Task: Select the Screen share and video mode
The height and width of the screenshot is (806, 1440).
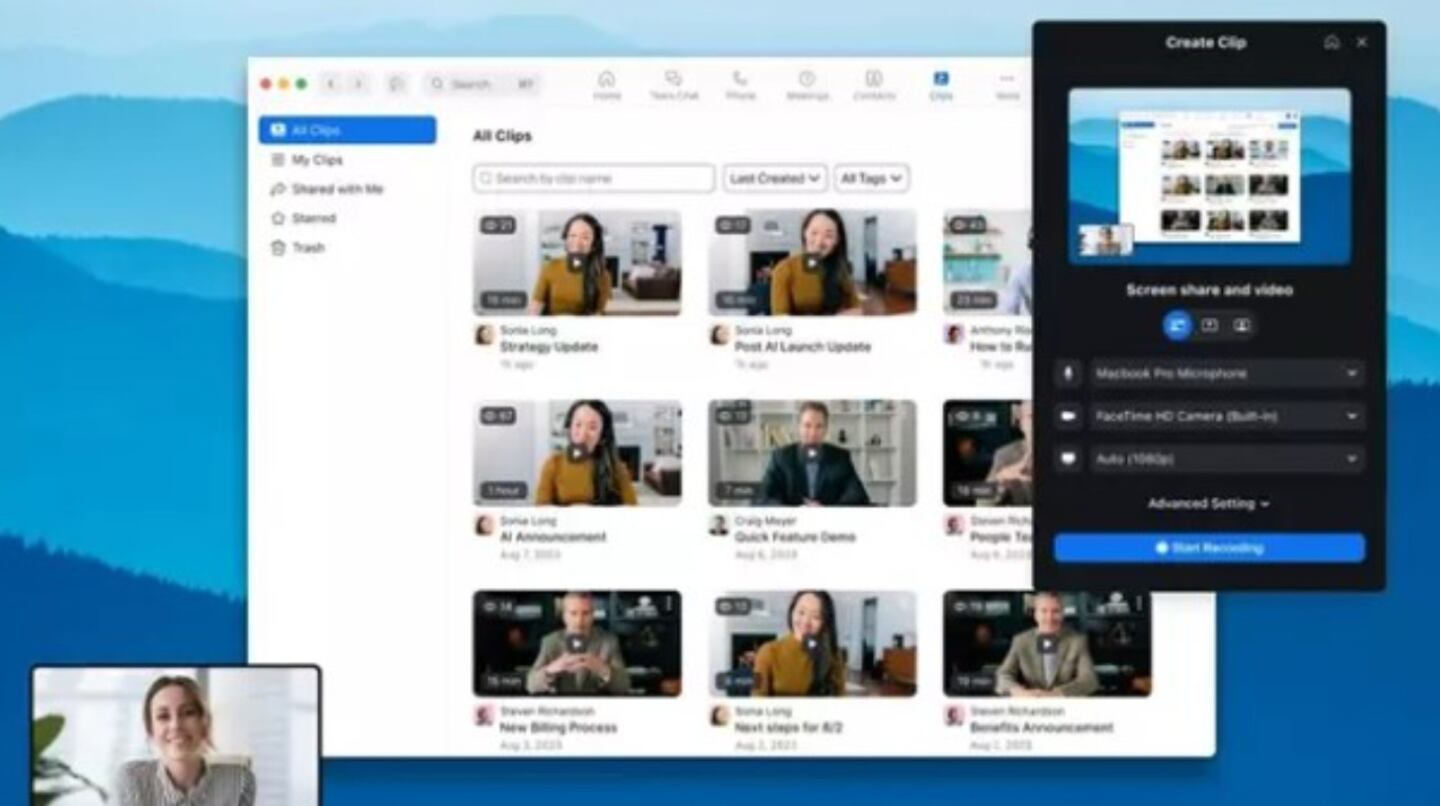Action: click(x=1178, y=325)
